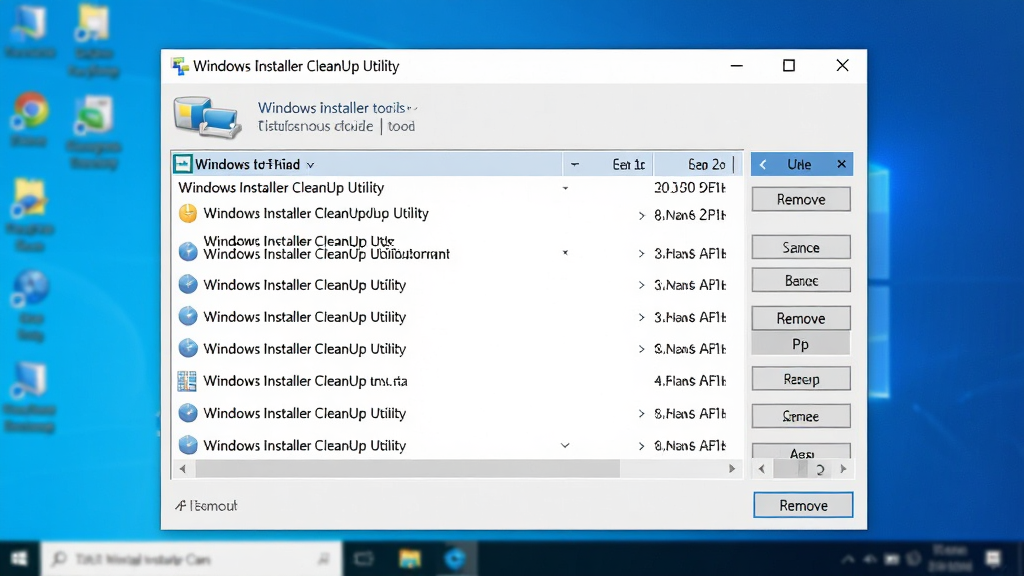
Task: Click the 'Bance' button
Action: [x=801, y=280]
